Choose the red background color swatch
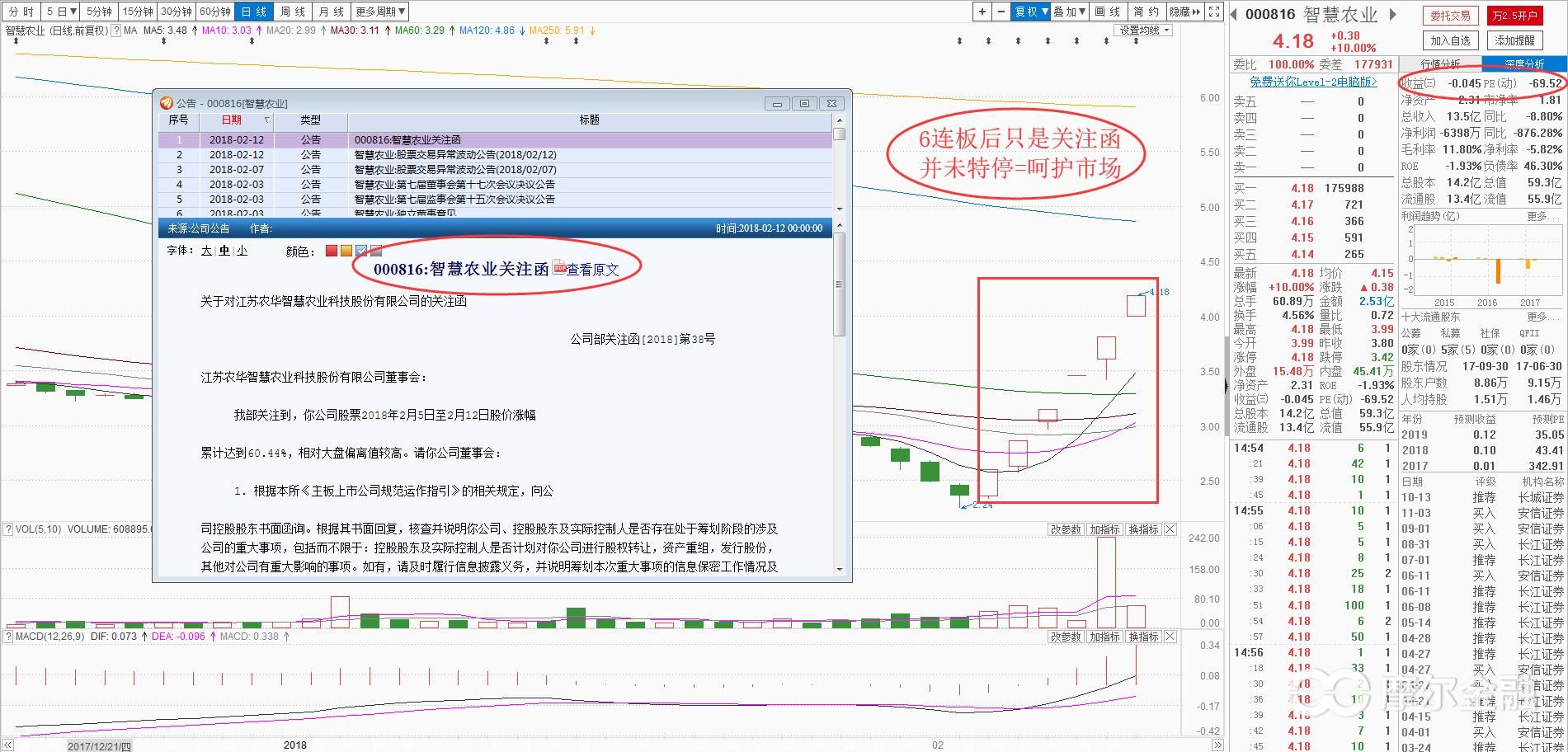This screenshot has height=752, width=1568. click(332, 251)
